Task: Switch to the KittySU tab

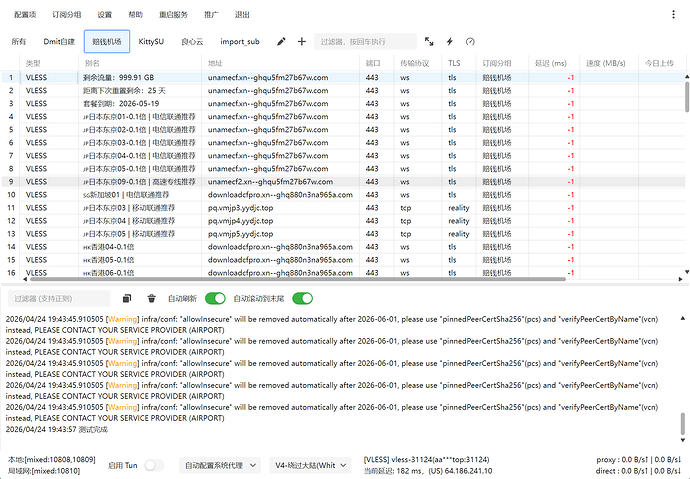Action: click(x=151, y=42)
